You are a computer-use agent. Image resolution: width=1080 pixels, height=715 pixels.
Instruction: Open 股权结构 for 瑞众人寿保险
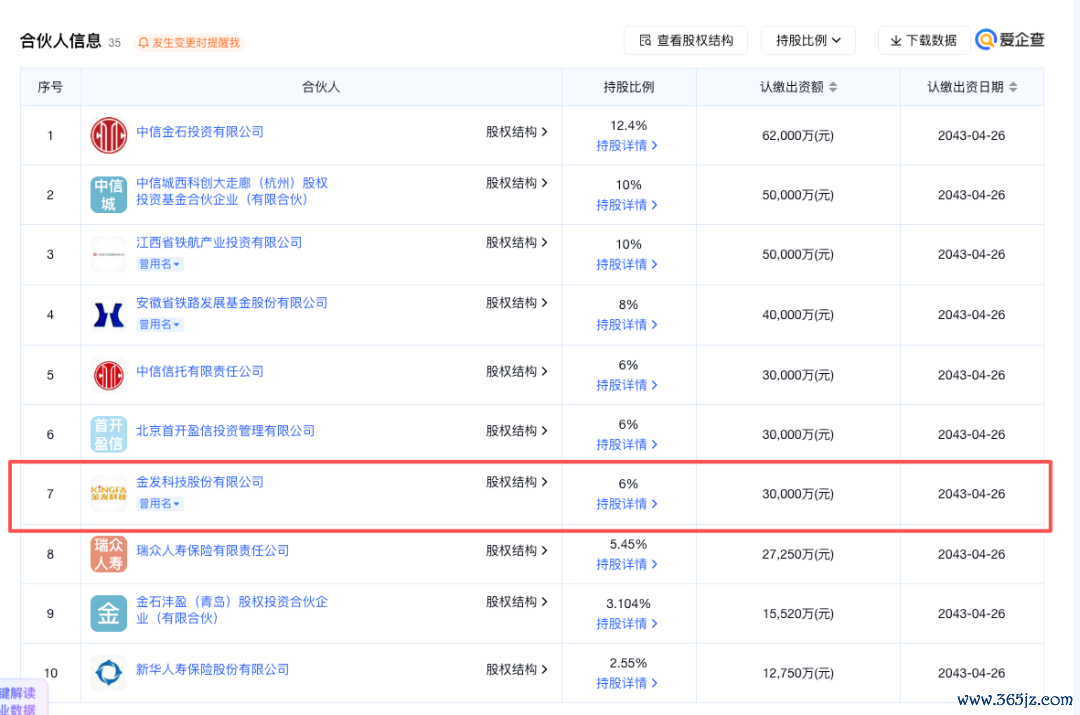click(x=517, y=550)
